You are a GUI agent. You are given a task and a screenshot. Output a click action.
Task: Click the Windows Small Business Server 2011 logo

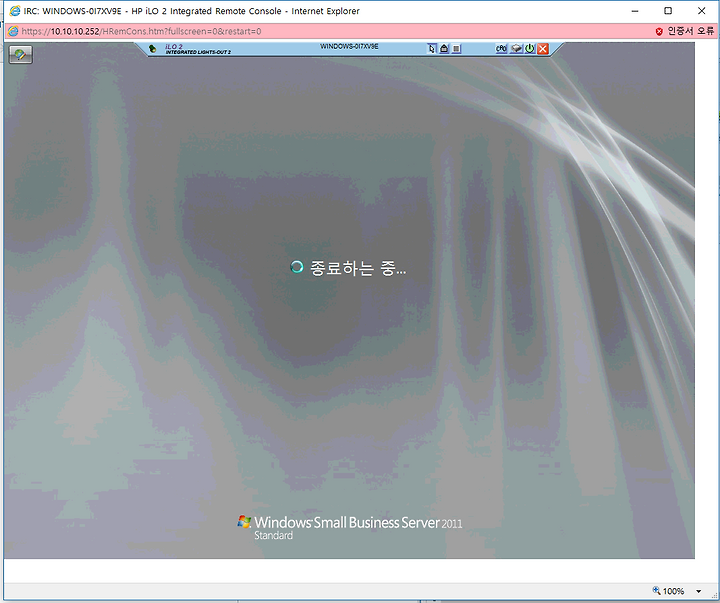(x=350, y=527)
